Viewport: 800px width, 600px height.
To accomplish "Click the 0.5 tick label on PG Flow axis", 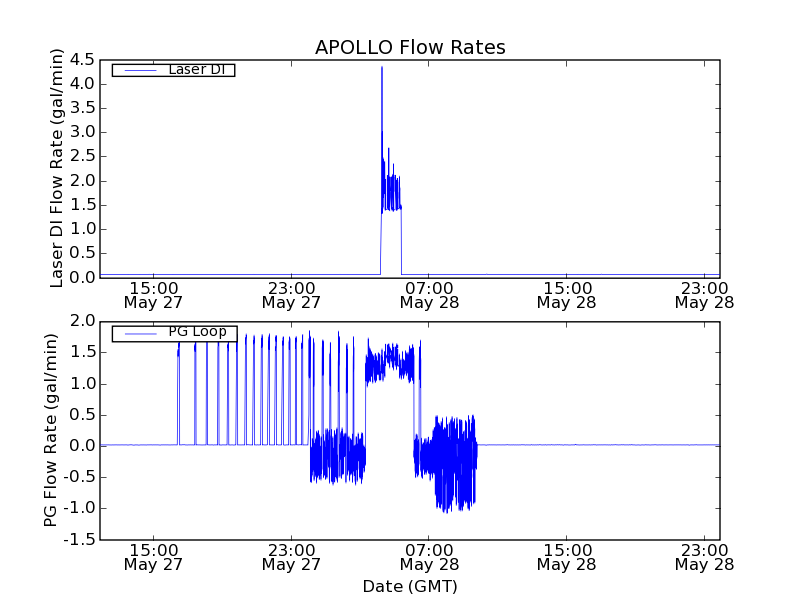I will pos(83,415).
